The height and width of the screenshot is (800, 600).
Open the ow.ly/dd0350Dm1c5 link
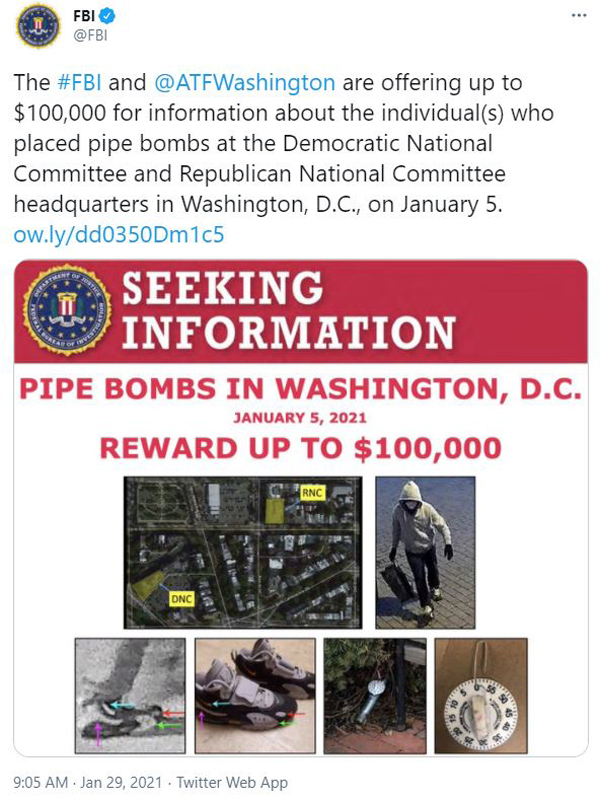click(x=119, y=234)
